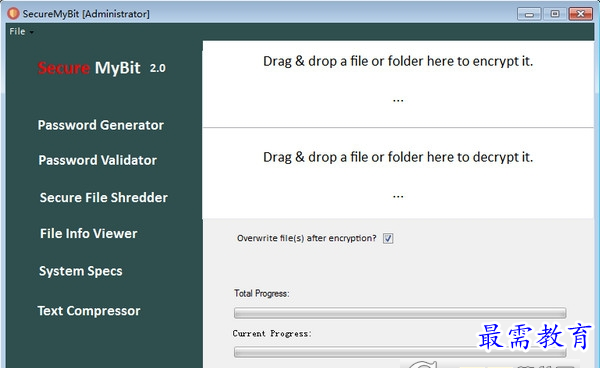Screen dimensions: 600x368
Task: Launch Secure File Shredder
Action: coord(104,197)
